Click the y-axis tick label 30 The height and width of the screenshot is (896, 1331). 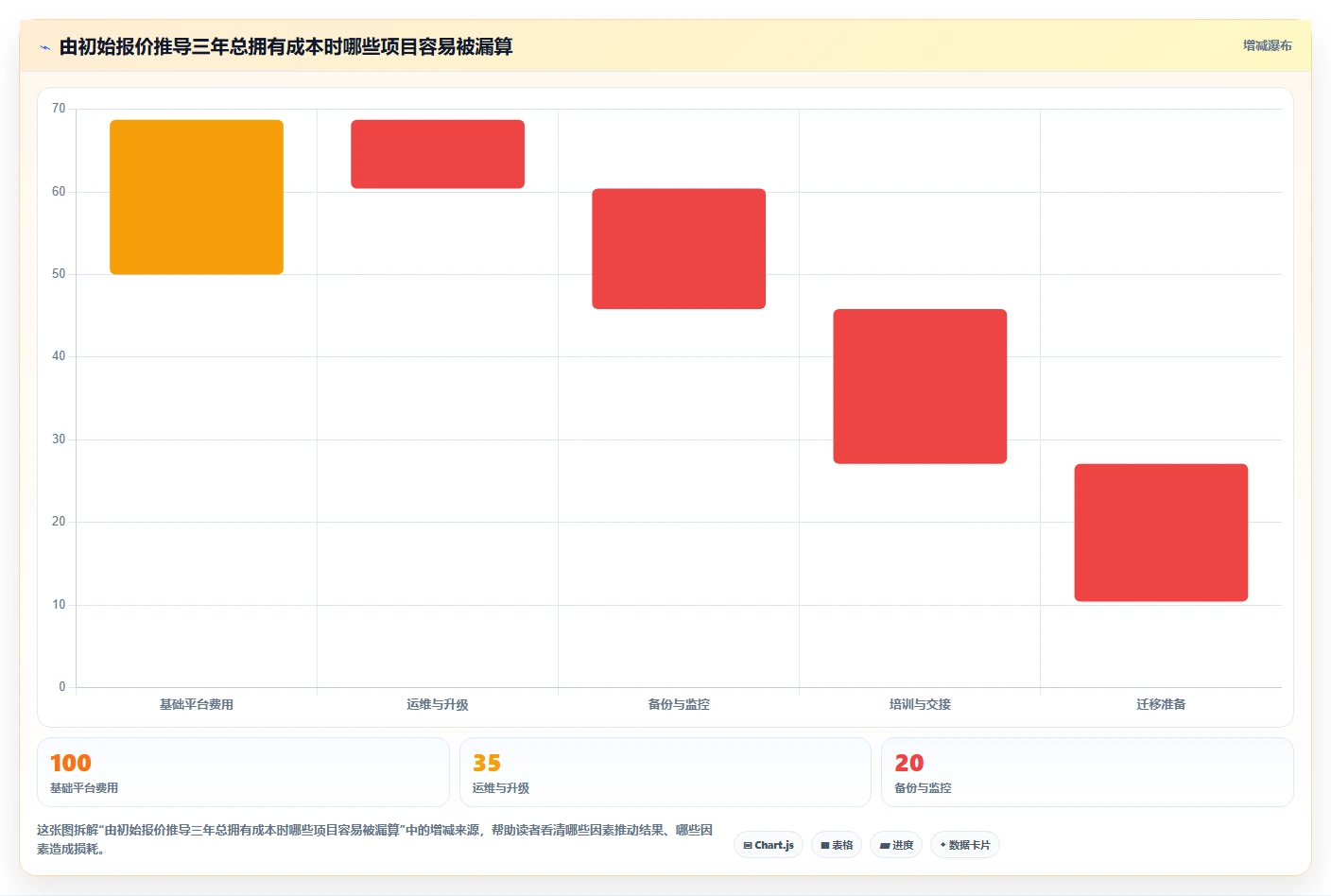coord(59,439)
